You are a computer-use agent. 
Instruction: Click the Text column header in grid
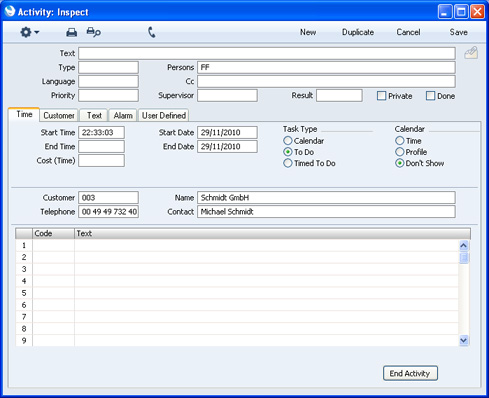(x=272, y=233)
